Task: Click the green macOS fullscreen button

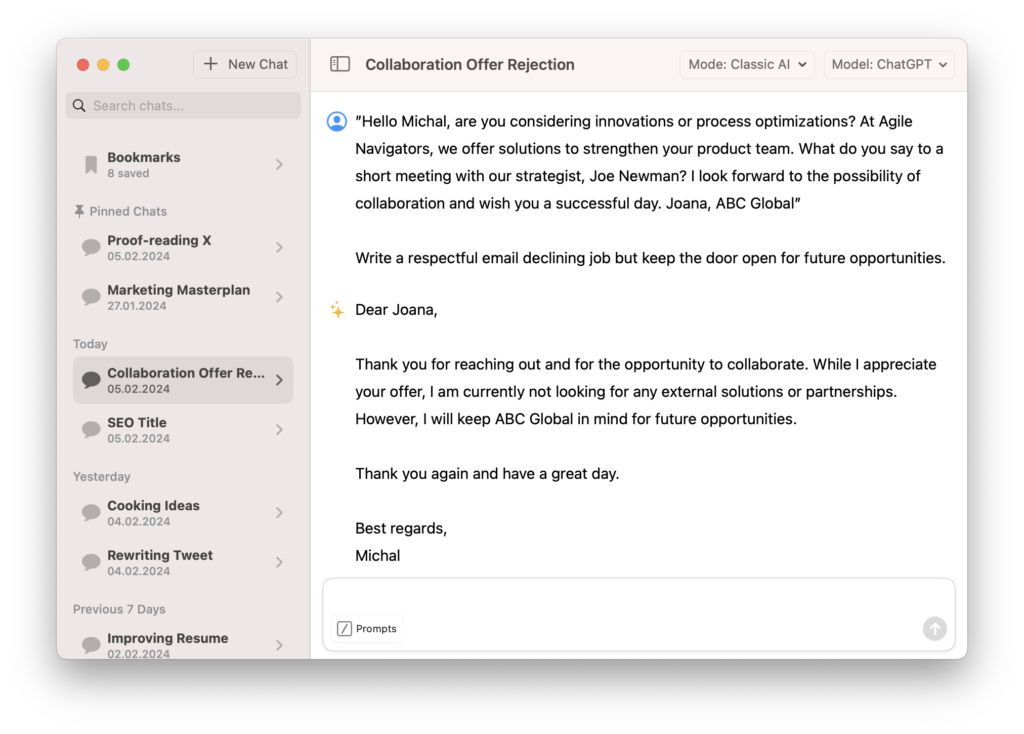Action: [123, 65]
